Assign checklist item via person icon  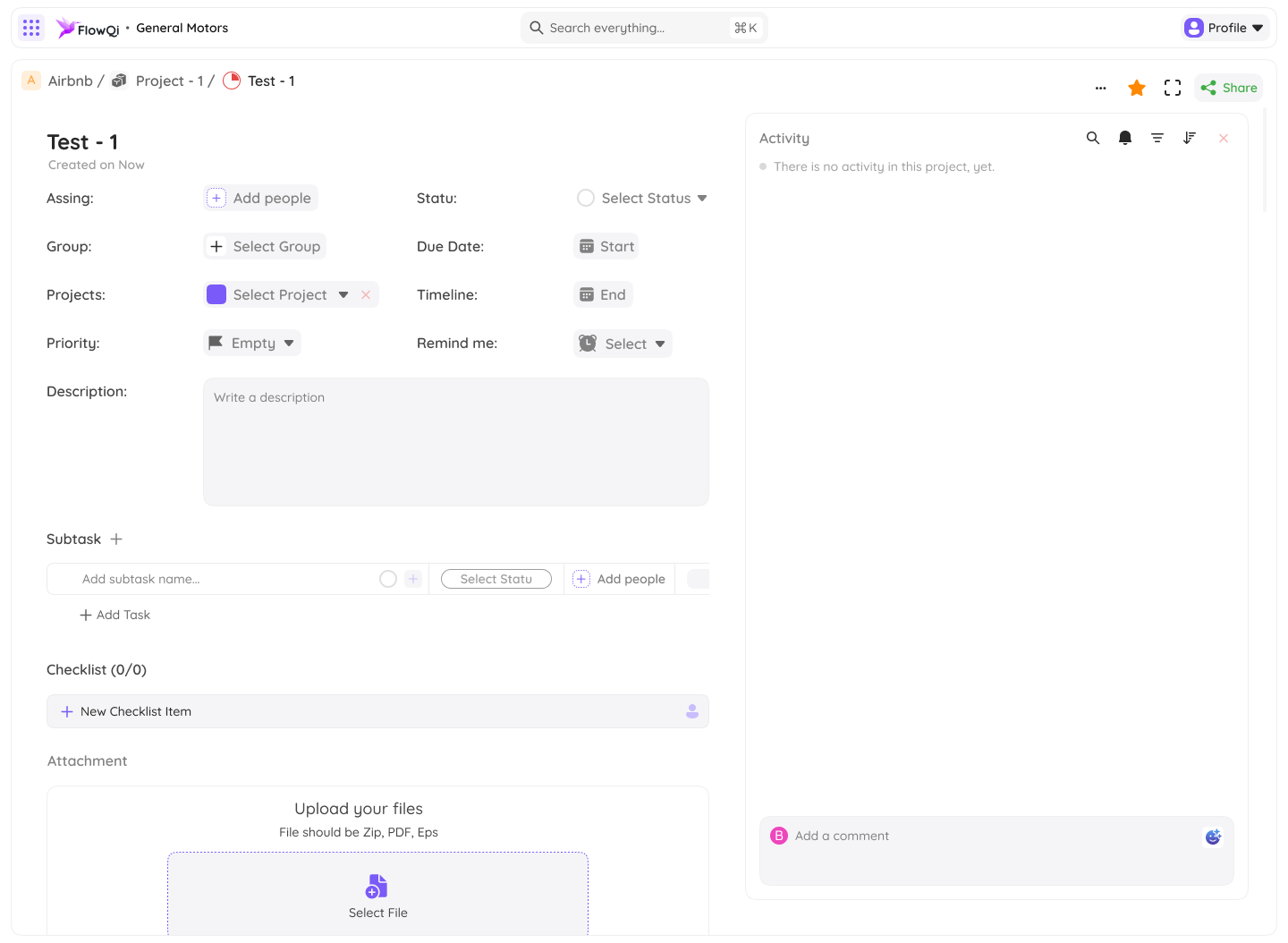692,711
